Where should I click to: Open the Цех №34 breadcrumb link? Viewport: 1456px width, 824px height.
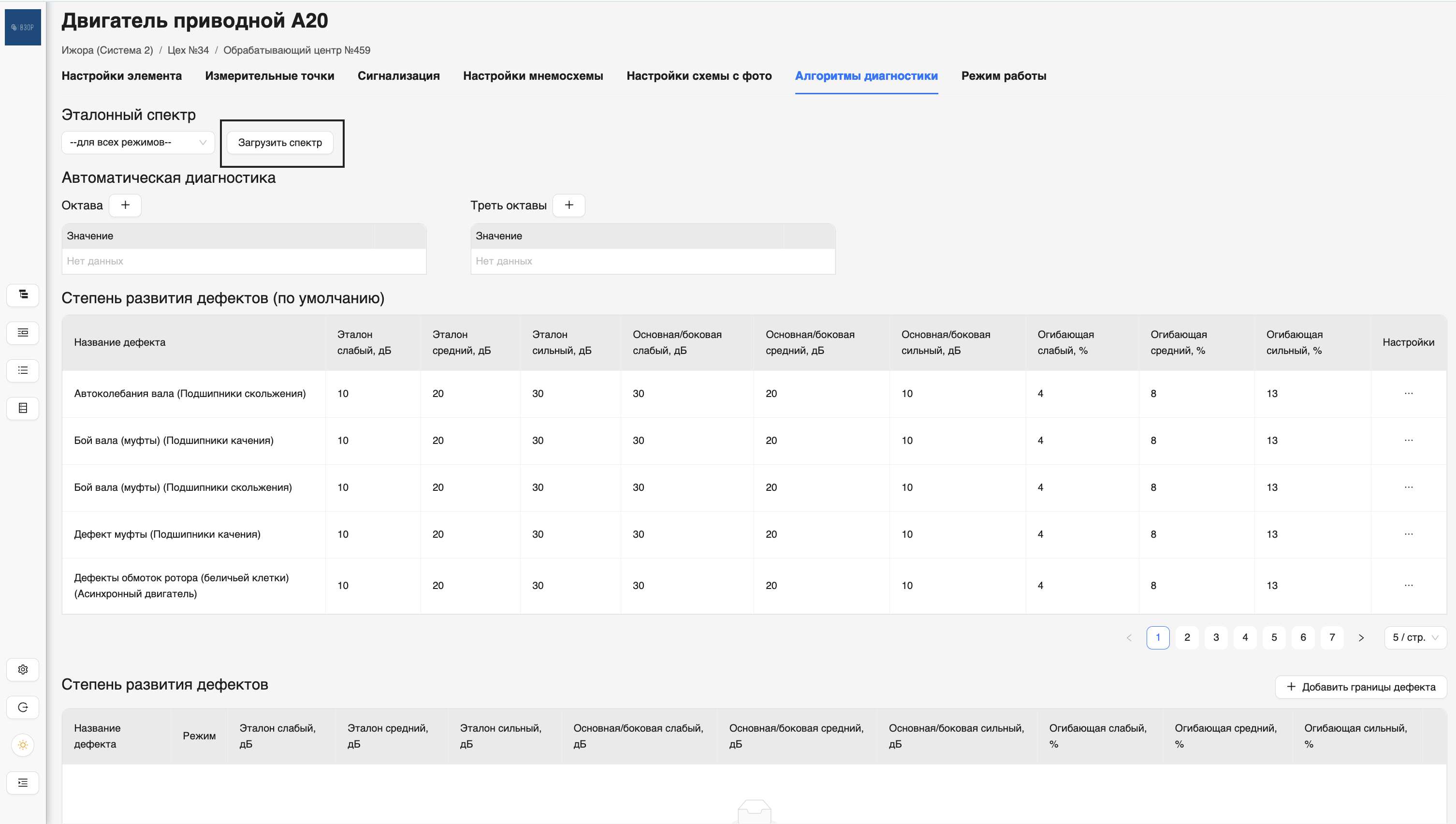tap(188, 50)
